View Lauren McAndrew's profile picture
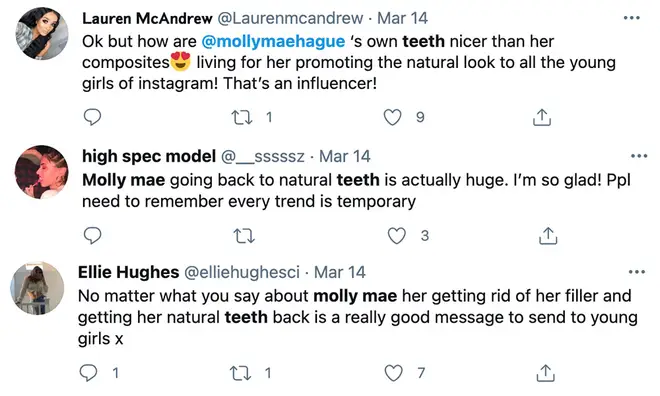Viewport: 660px width, 396px height. pyautogui.click(x=42, y=33)
